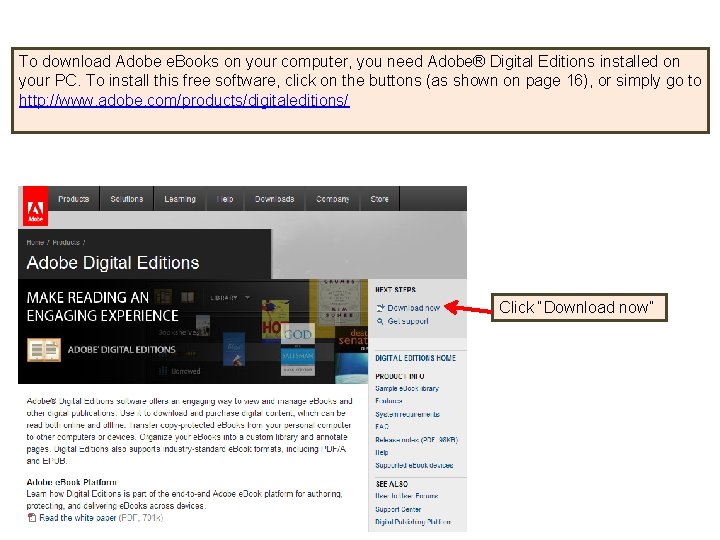Click the PRODUCT INFO heading
This screenshot has height=540, width=720.
(x=399, y=376)
